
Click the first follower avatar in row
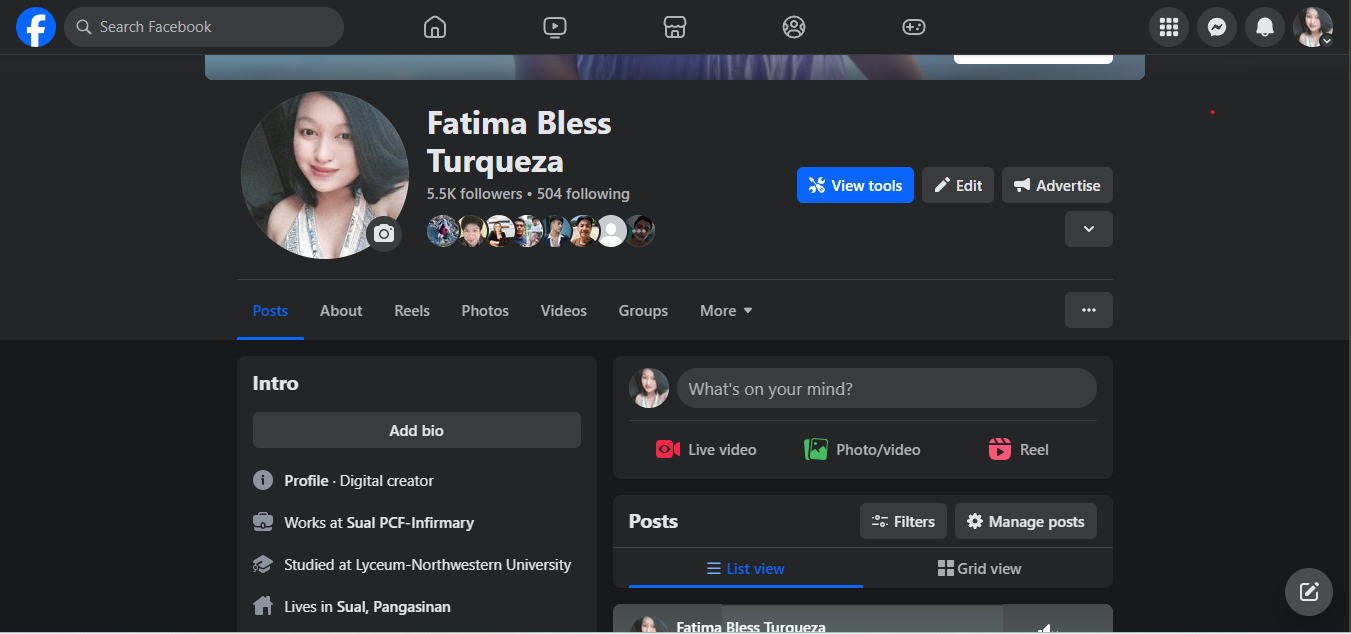click(x=443, y=231)
